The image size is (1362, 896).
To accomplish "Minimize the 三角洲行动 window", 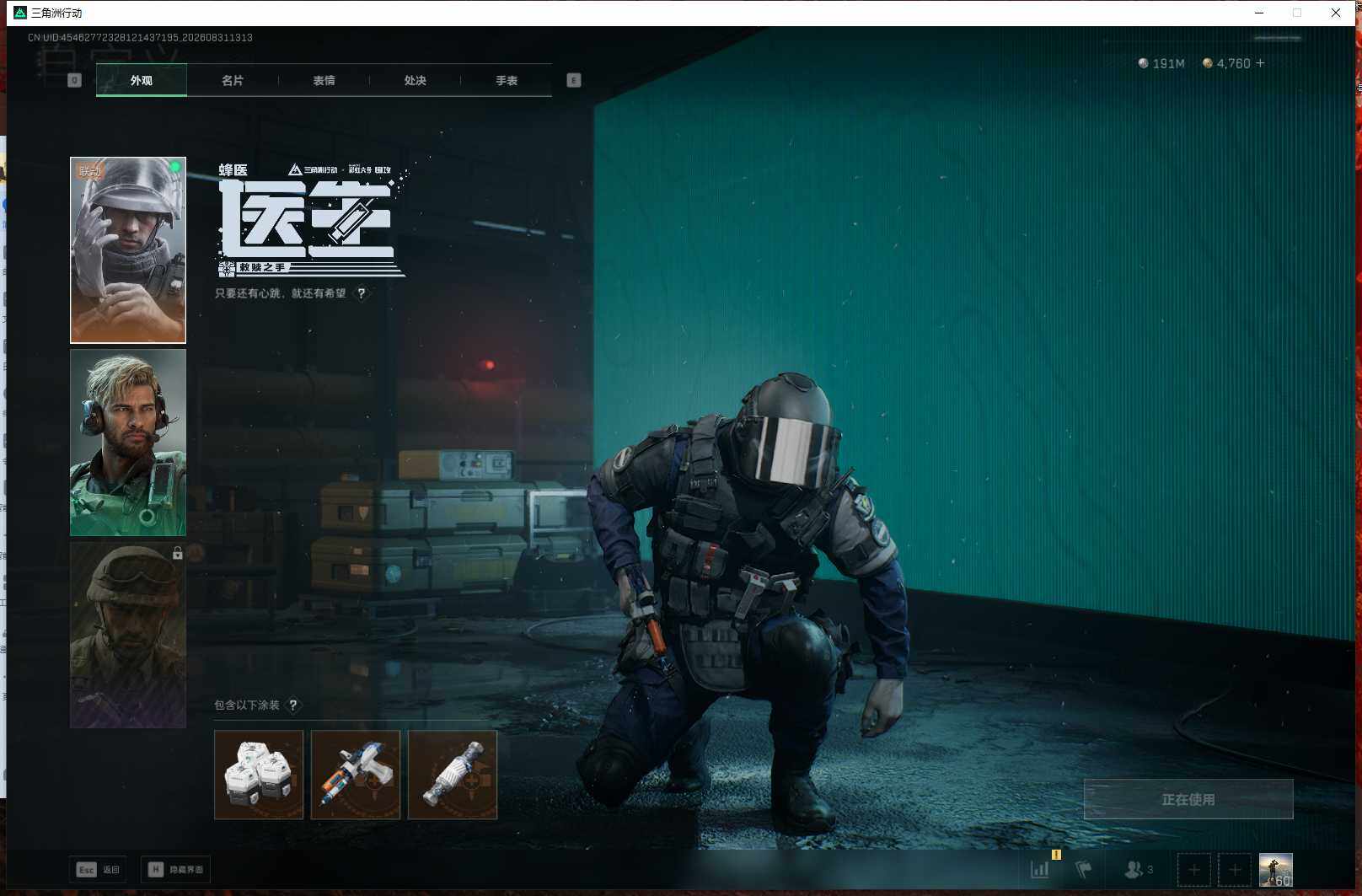I will [1259, 13].
